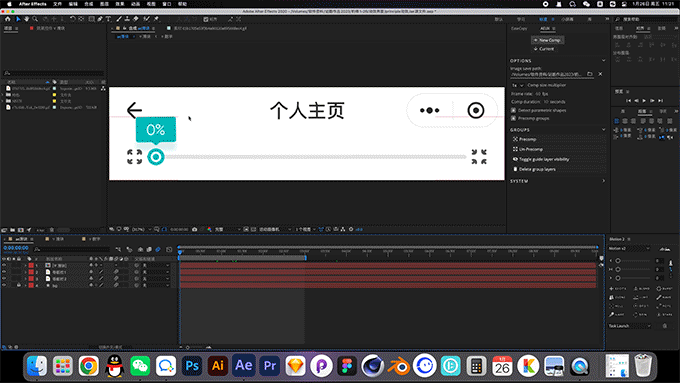The image size is (680, 383).
Task: Collapse the OPTIONS section
Action: (x=603, y=61)
